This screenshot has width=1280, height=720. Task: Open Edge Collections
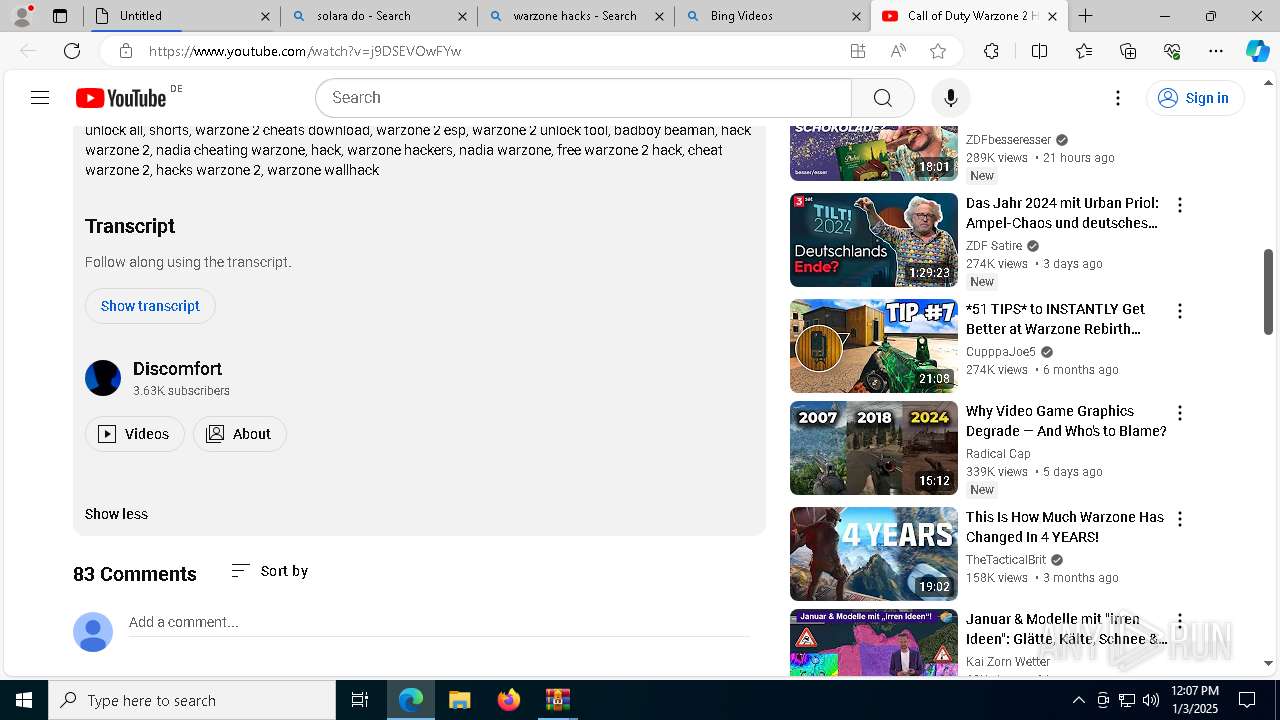(x=1128, y=51)
